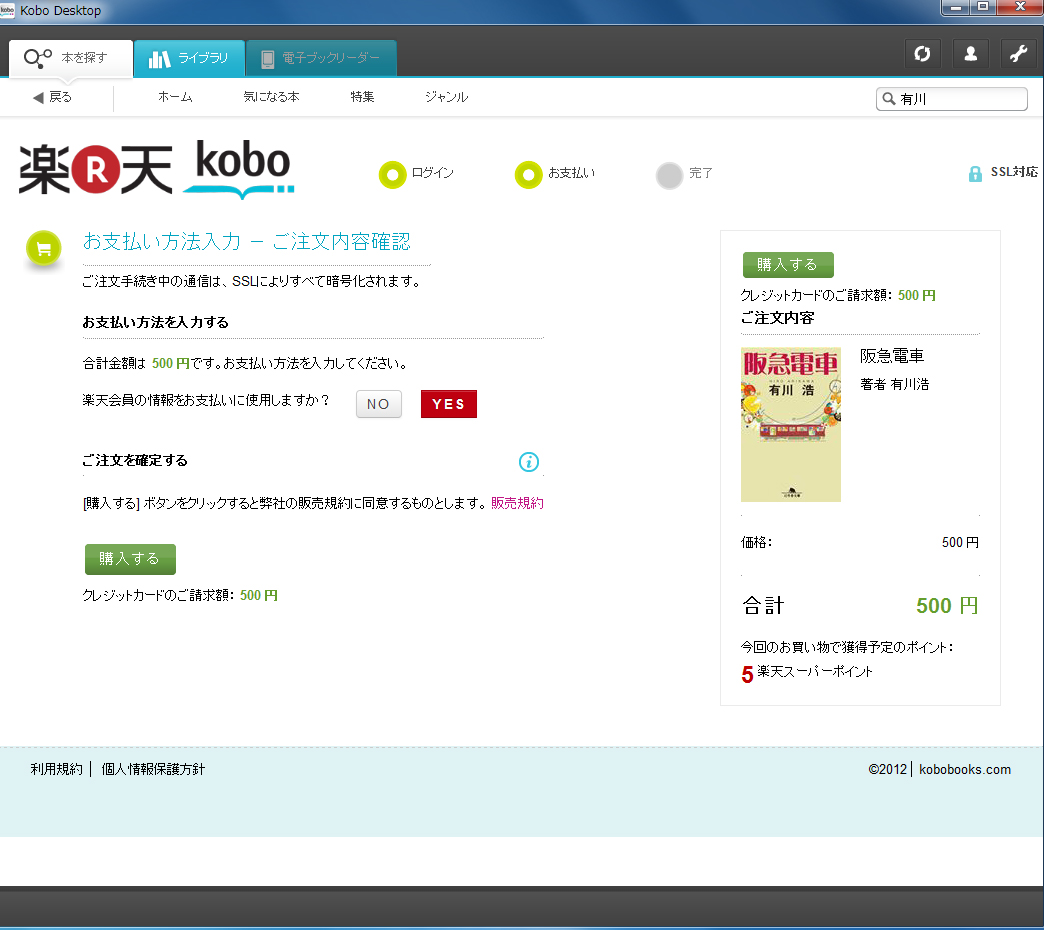
Task: Click the お支払い方法入力 heading
Action: click(x=246, y=241)
